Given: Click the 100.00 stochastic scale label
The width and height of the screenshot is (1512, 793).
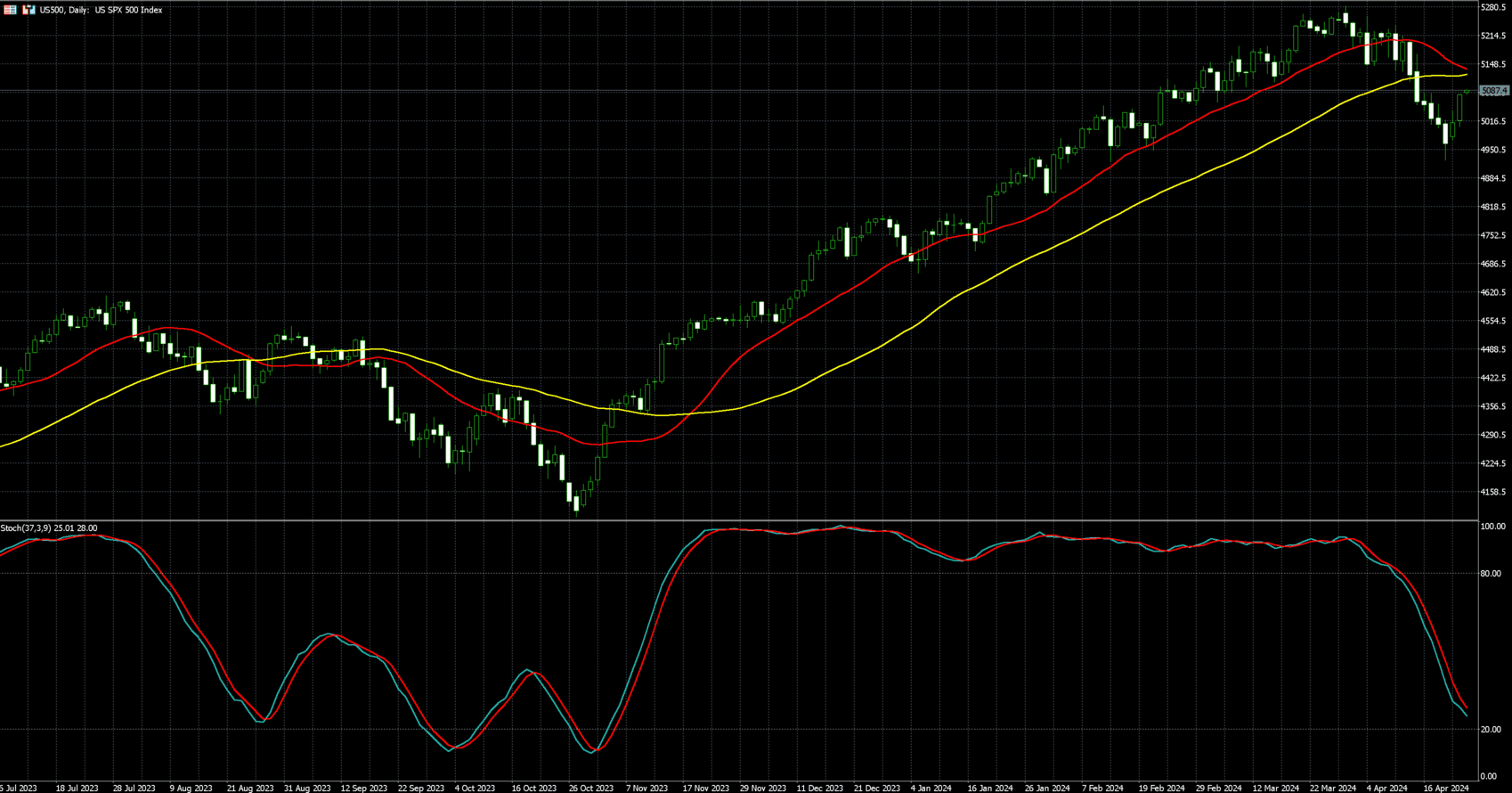Looking at the screenshot, I should tap(1492, 527).
